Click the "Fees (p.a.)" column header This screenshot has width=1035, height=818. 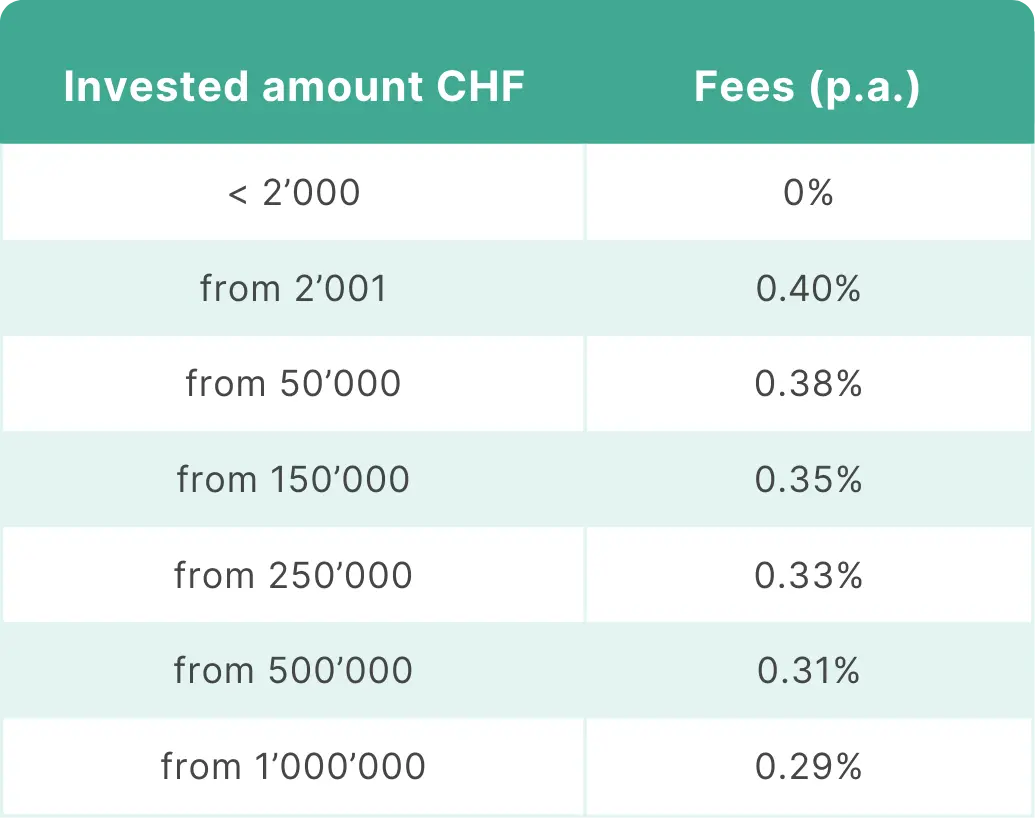(x=807, y=87)
